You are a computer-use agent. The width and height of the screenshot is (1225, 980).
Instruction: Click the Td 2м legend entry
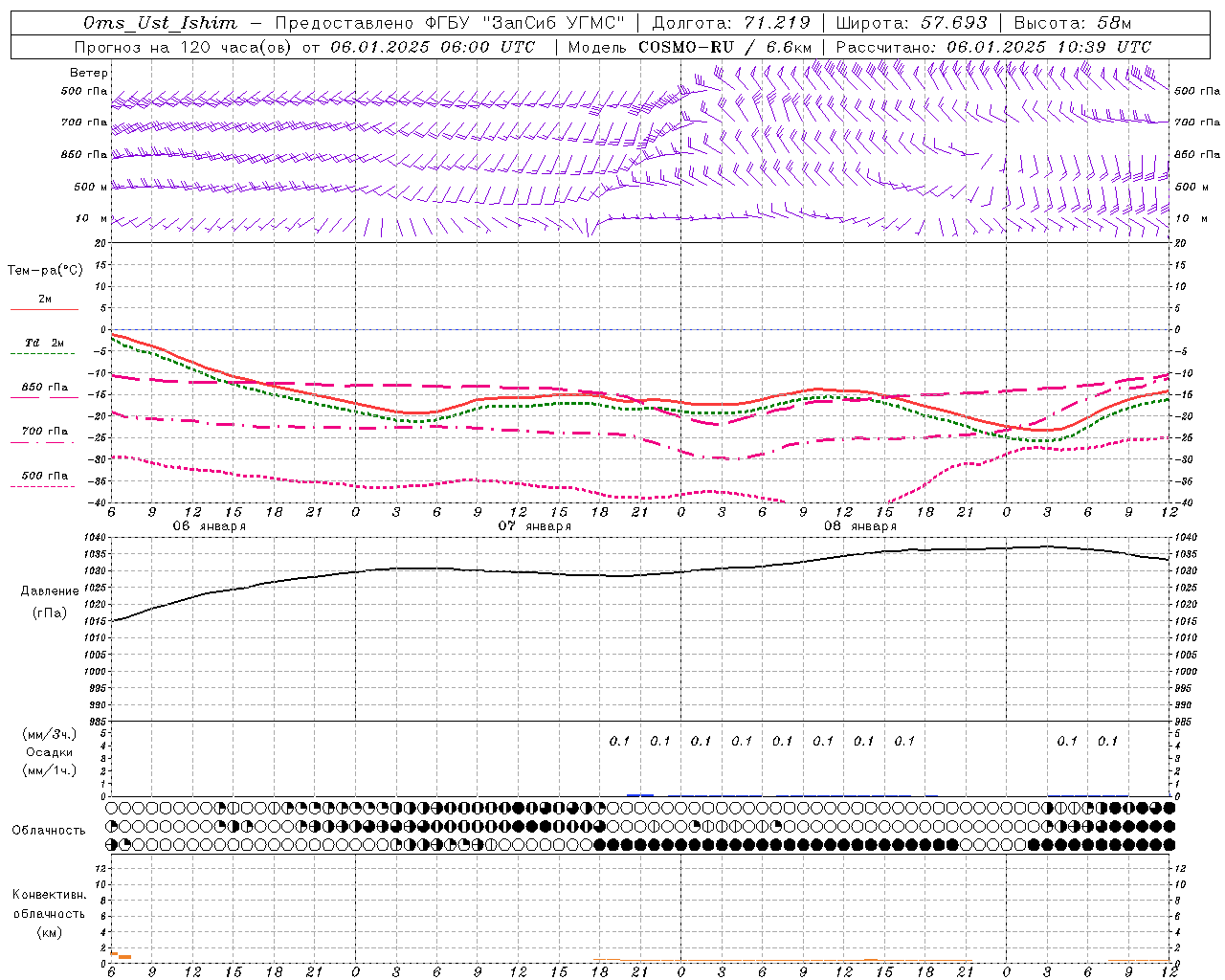pos(44,347)
